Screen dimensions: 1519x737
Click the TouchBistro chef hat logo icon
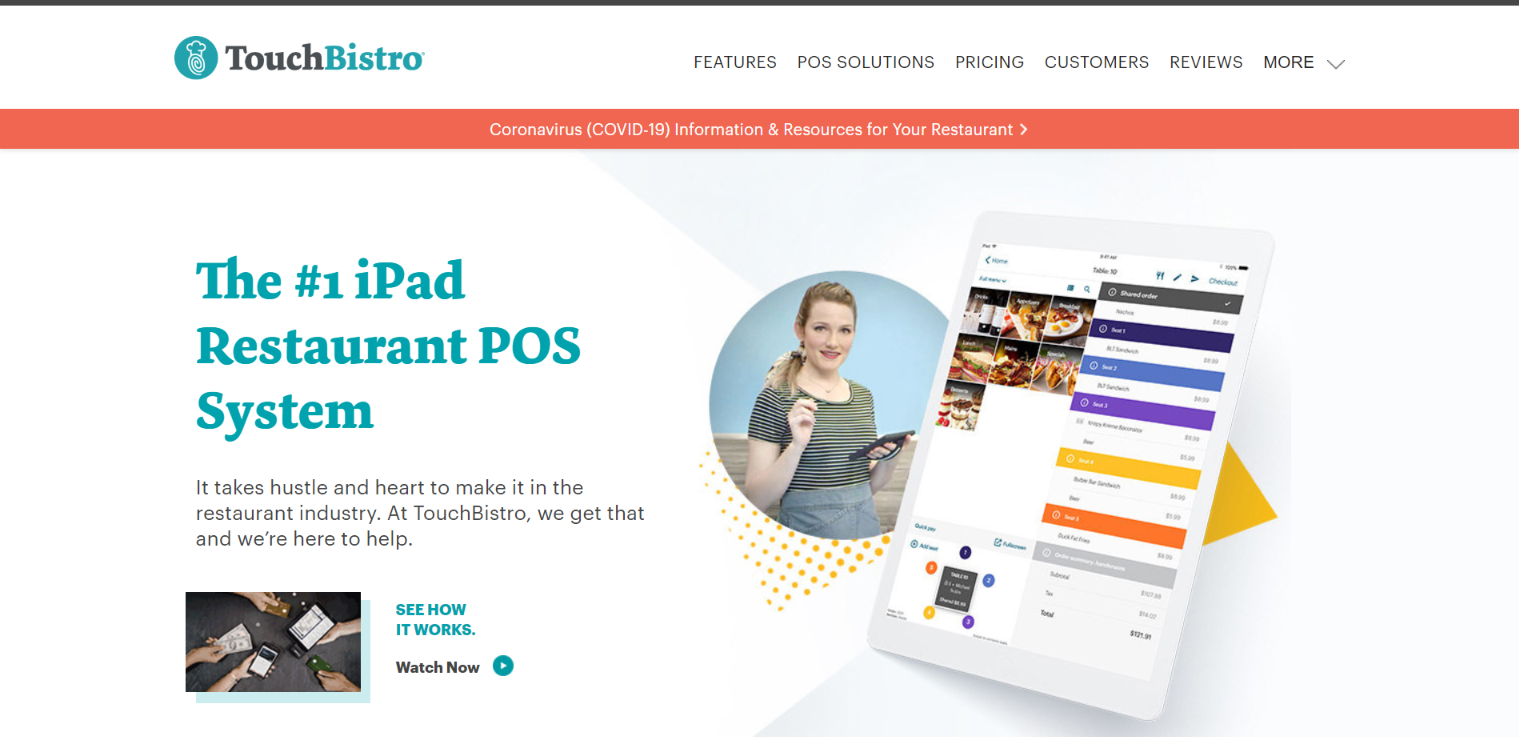pyautogui.click(x=195, y=58)
